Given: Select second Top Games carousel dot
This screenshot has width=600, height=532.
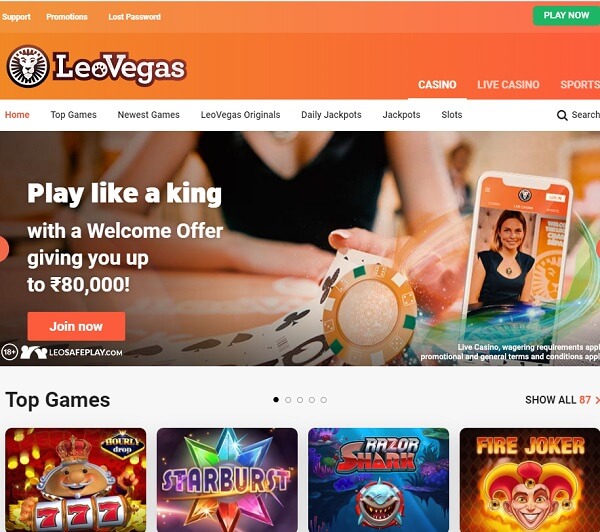Looking at the screenshot, I should click(288, 400).
